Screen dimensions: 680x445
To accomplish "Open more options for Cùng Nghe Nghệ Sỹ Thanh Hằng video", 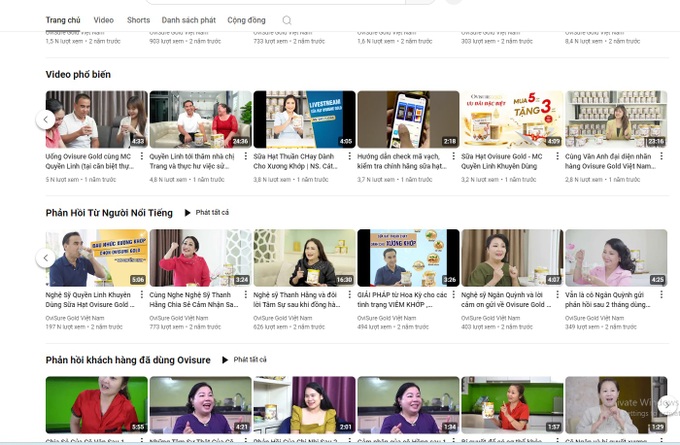I will (245, 294).
